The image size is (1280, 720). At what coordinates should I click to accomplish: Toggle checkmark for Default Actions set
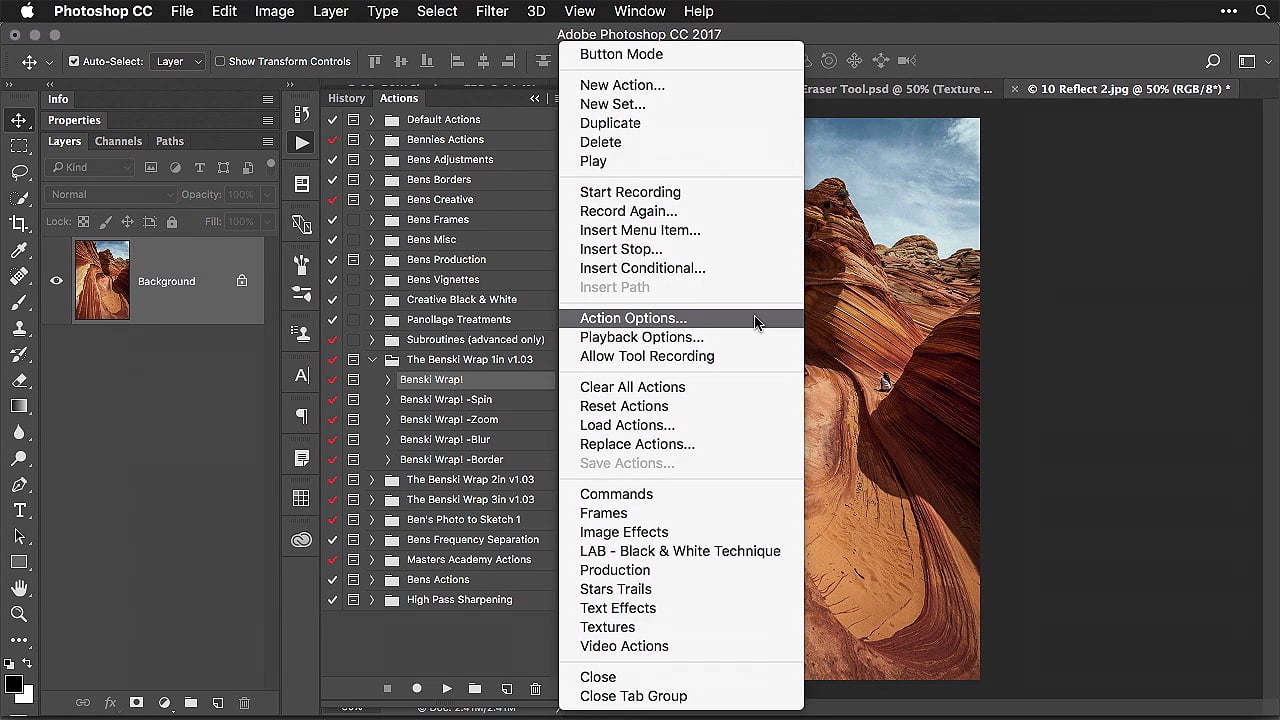click(x=333, y=120)
